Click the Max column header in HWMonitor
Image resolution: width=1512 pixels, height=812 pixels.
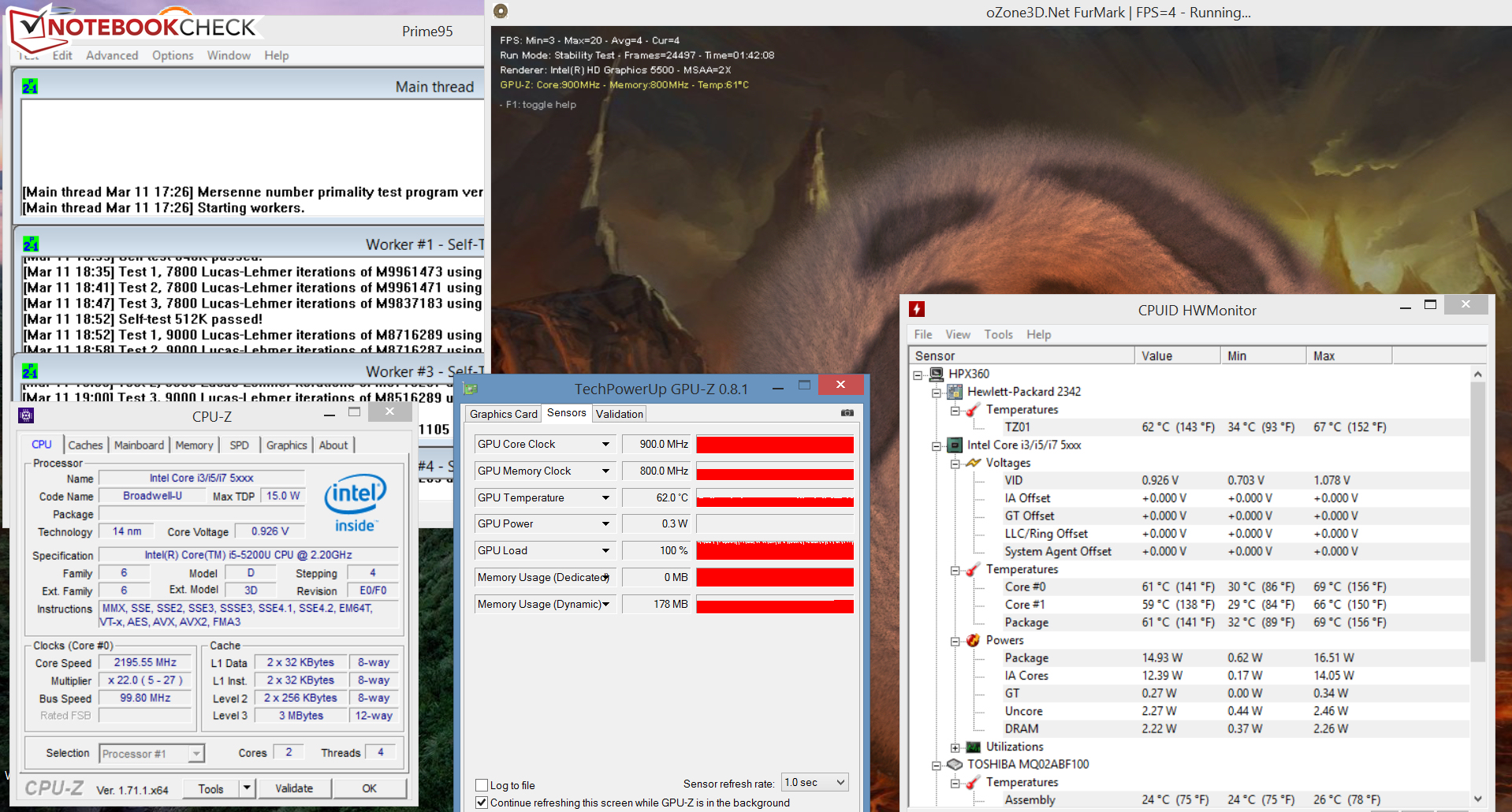tap(1350, 356)
